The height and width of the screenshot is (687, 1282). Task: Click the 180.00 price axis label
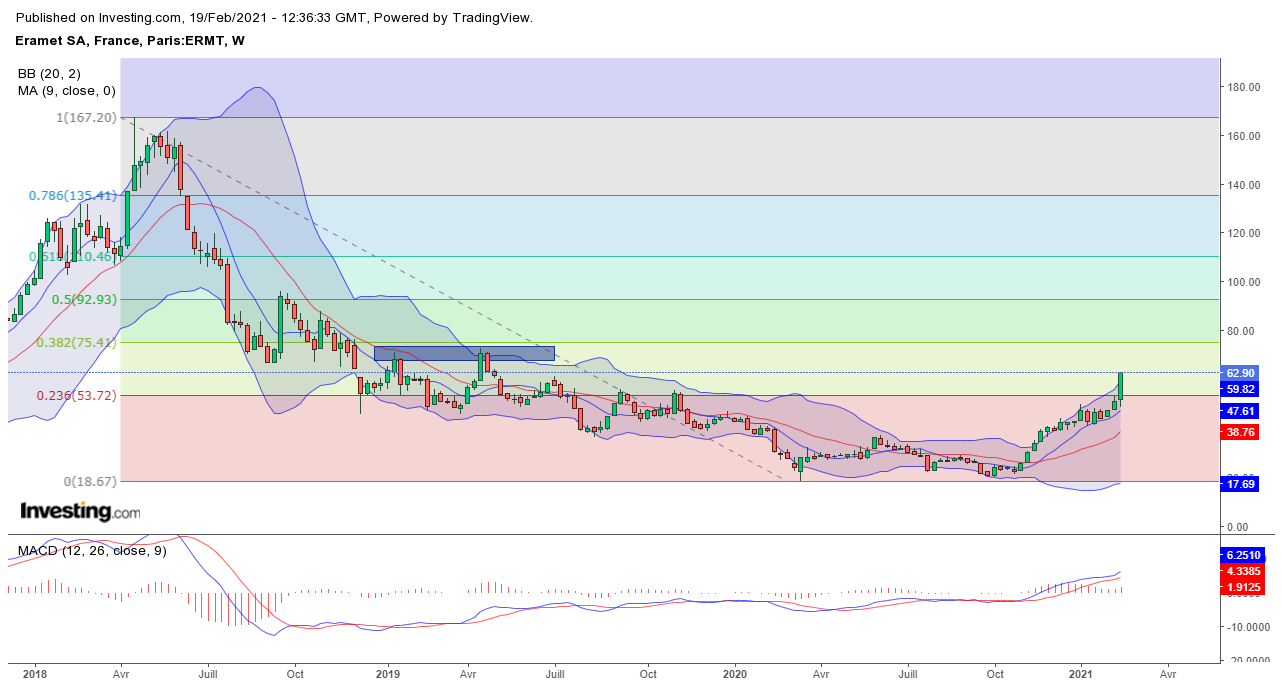(1243, 88)
